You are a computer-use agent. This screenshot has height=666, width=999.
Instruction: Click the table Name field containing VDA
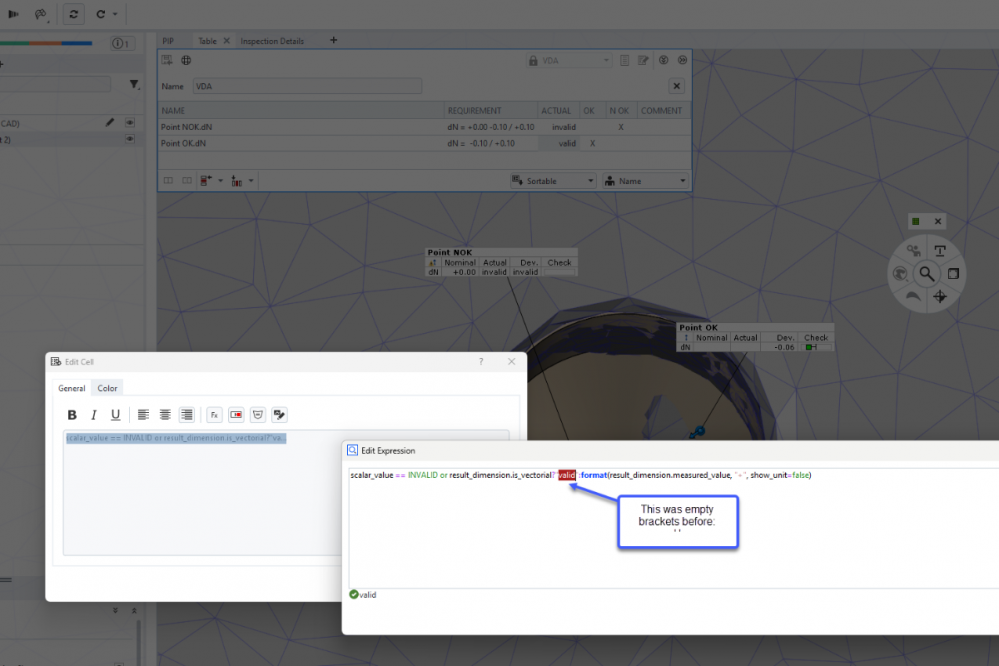(x=305, y=86)
